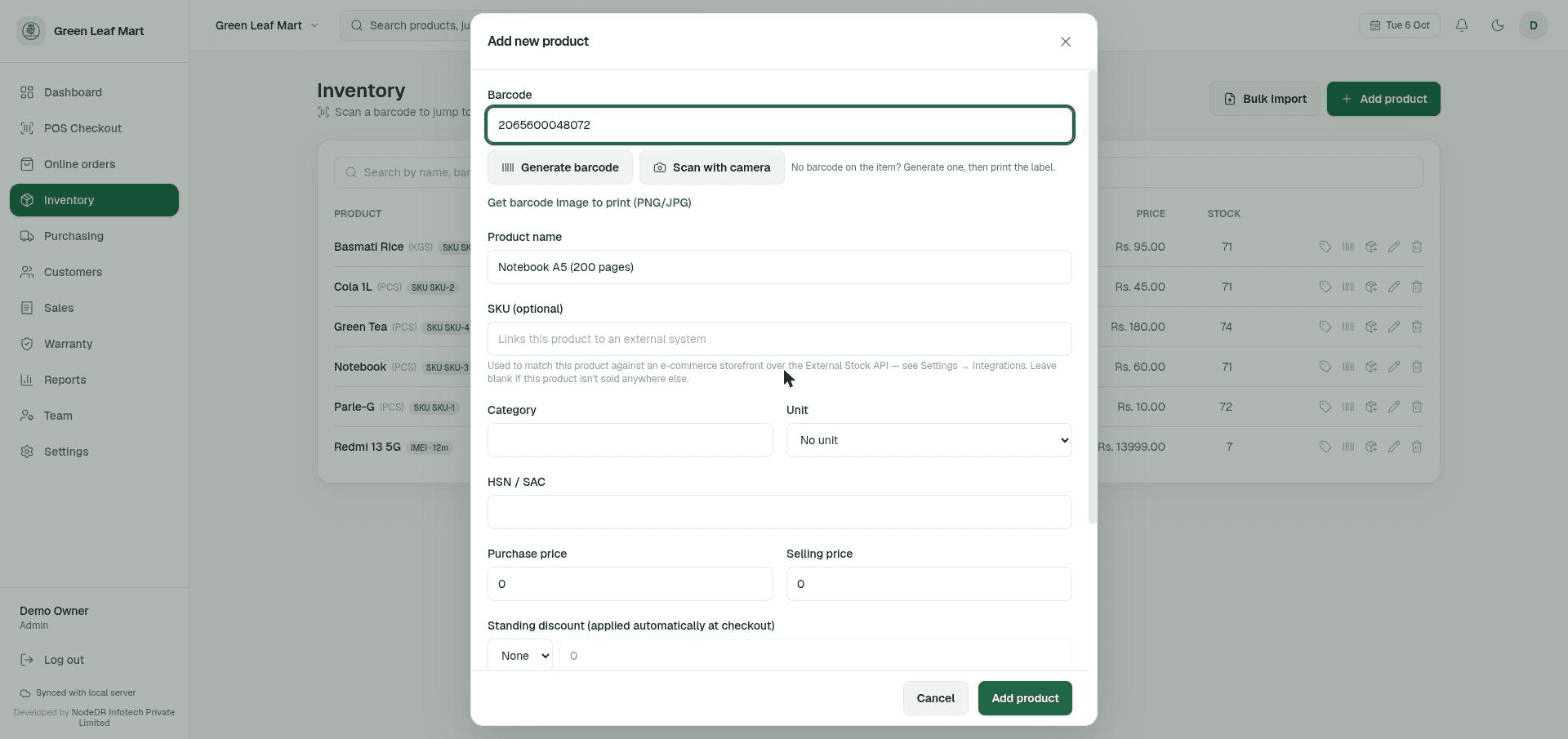
Task: Click the price tag icon for Cola 1L
Action: click(x=1325, y=287)
